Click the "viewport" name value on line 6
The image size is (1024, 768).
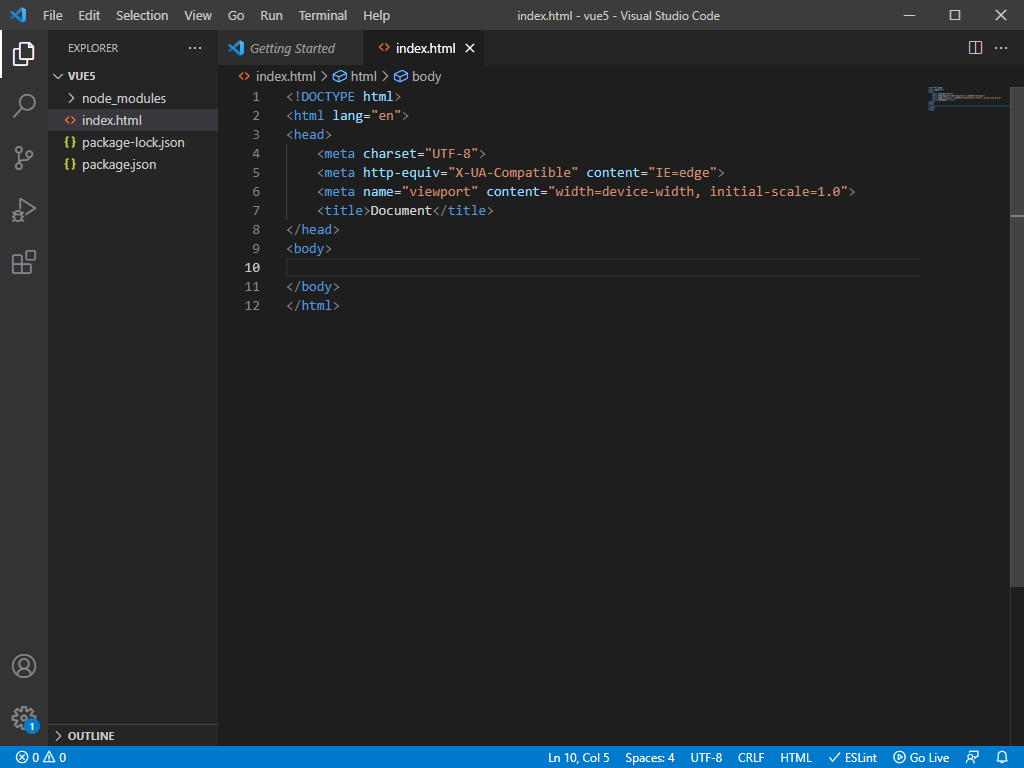point(440,191)
